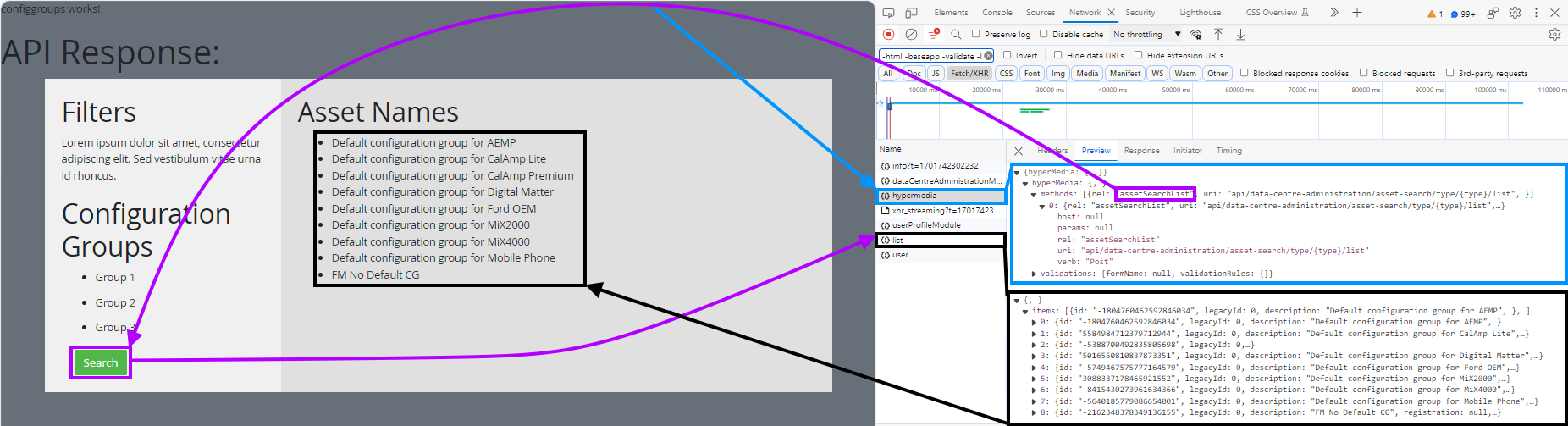This screenshot has height=426, width=1568.
Task: Open the network conditions Wi-Fi icon
Action: (1195, 35)
